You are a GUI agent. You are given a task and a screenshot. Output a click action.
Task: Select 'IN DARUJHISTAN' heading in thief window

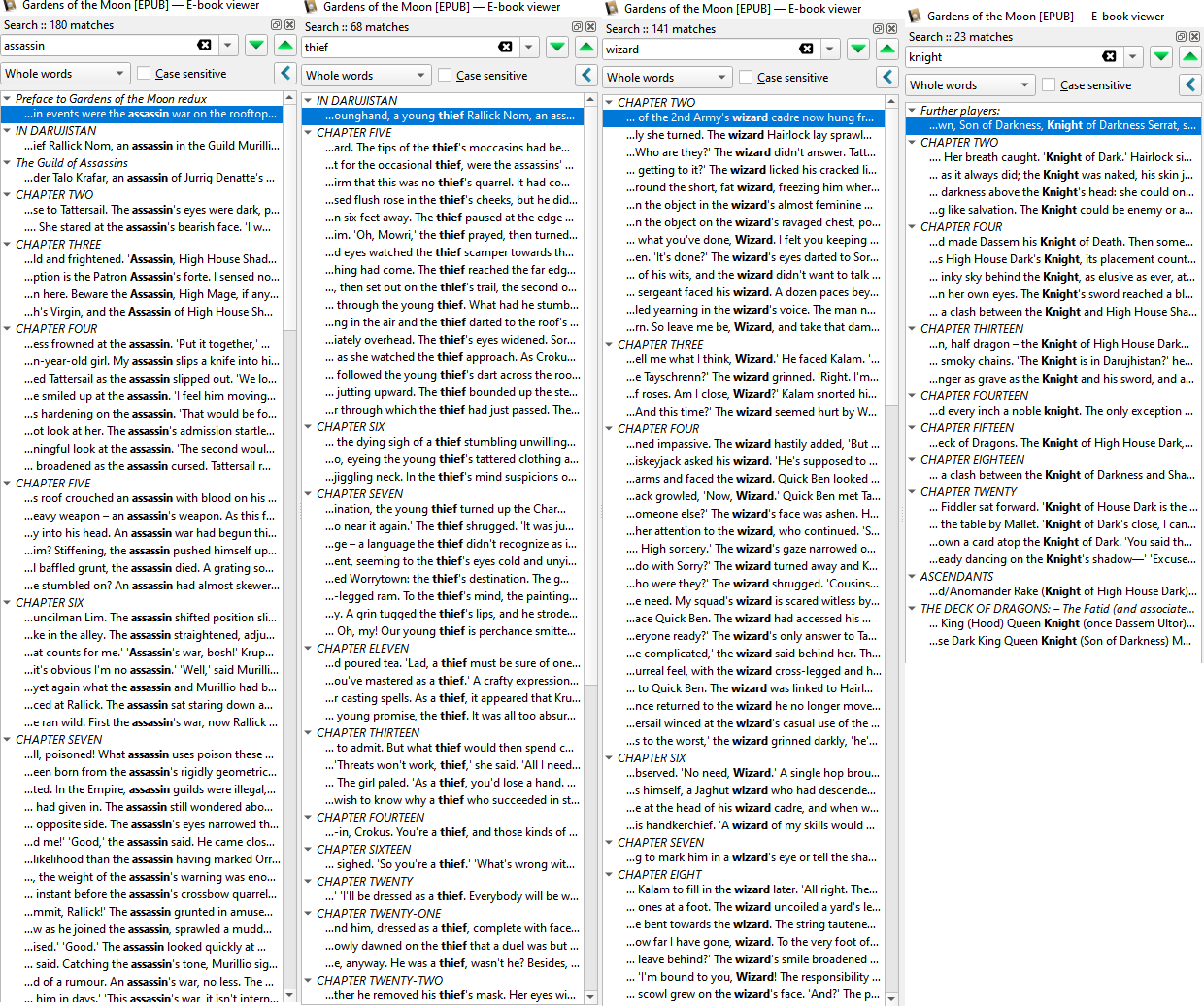(357, 100)
